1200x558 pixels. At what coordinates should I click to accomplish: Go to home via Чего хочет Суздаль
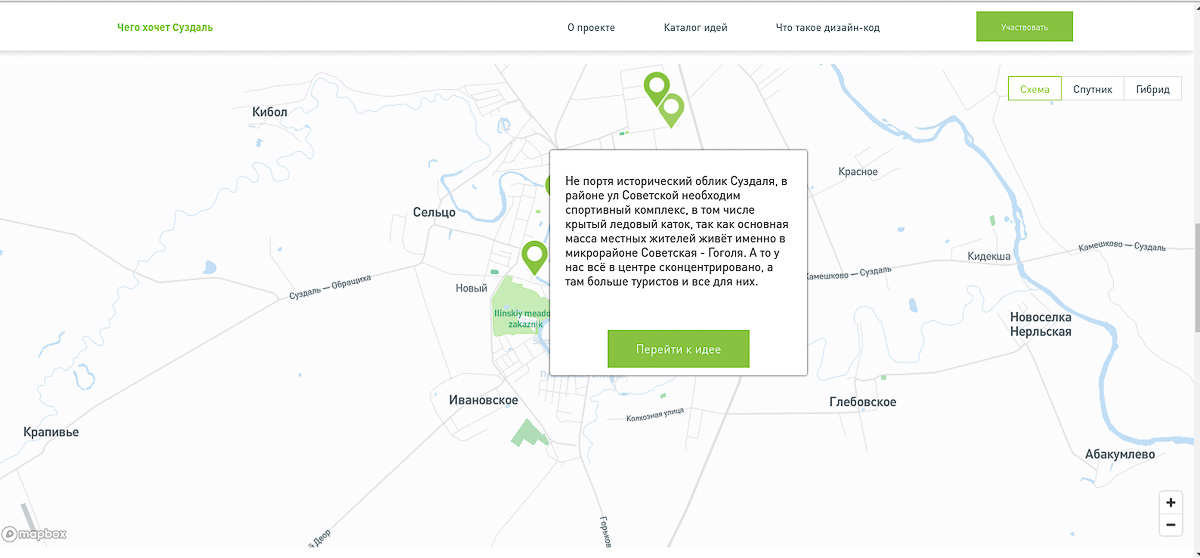pyautogui.click(x=165, y=27)
